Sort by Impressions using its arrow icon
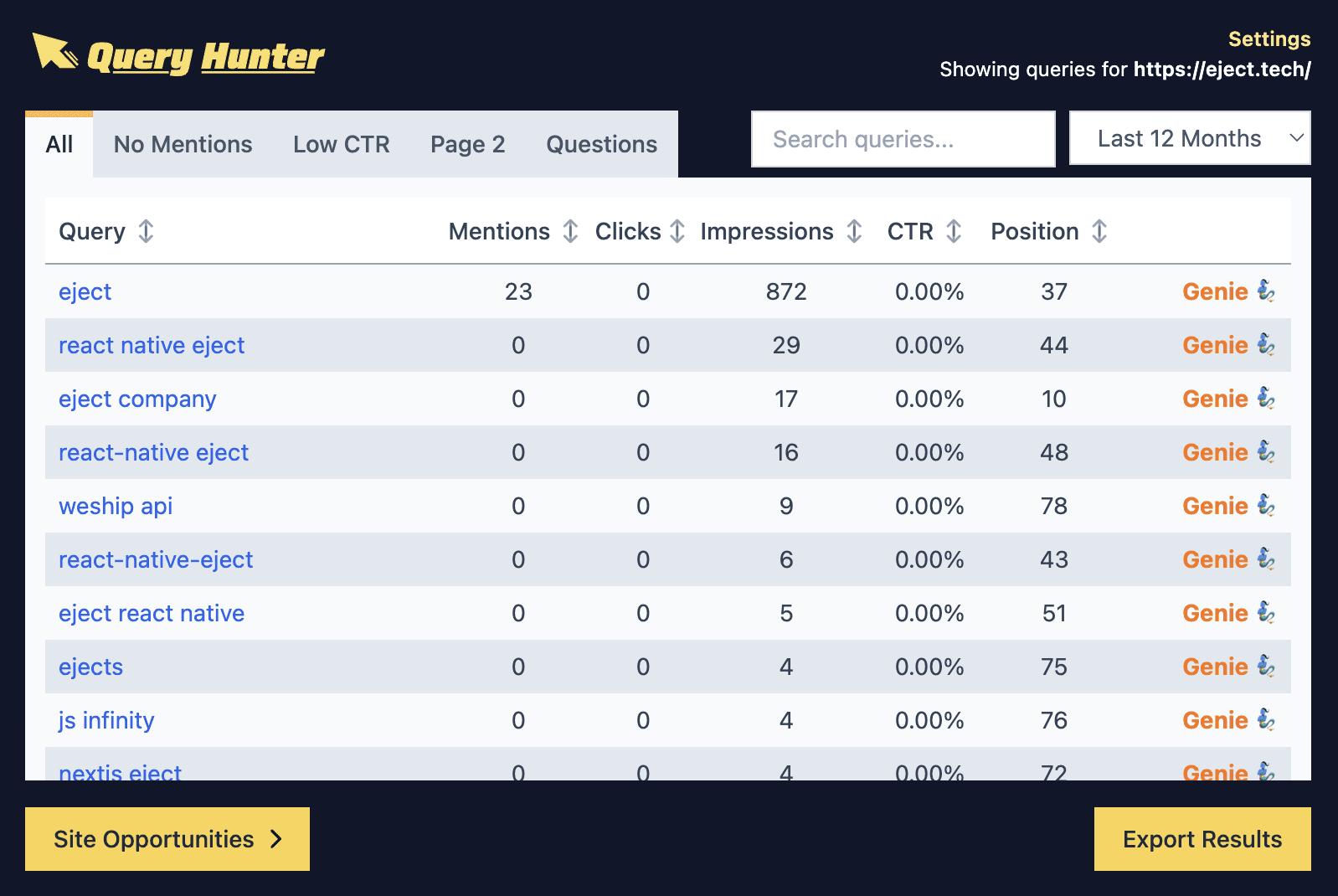The width and height of the screenshot is (1338, 896). tap(854, 231)
